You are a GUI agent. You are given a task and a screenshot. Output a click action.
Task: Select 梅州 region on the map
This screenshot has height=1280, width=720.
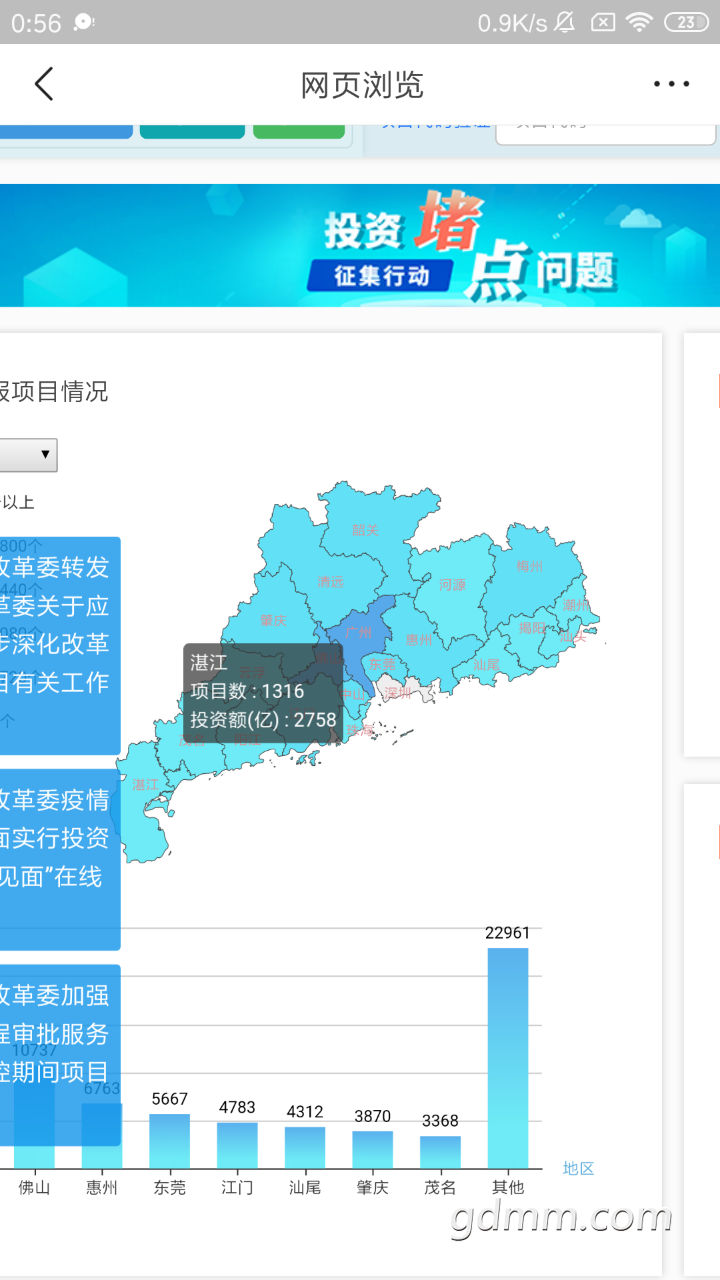point(529,566)
